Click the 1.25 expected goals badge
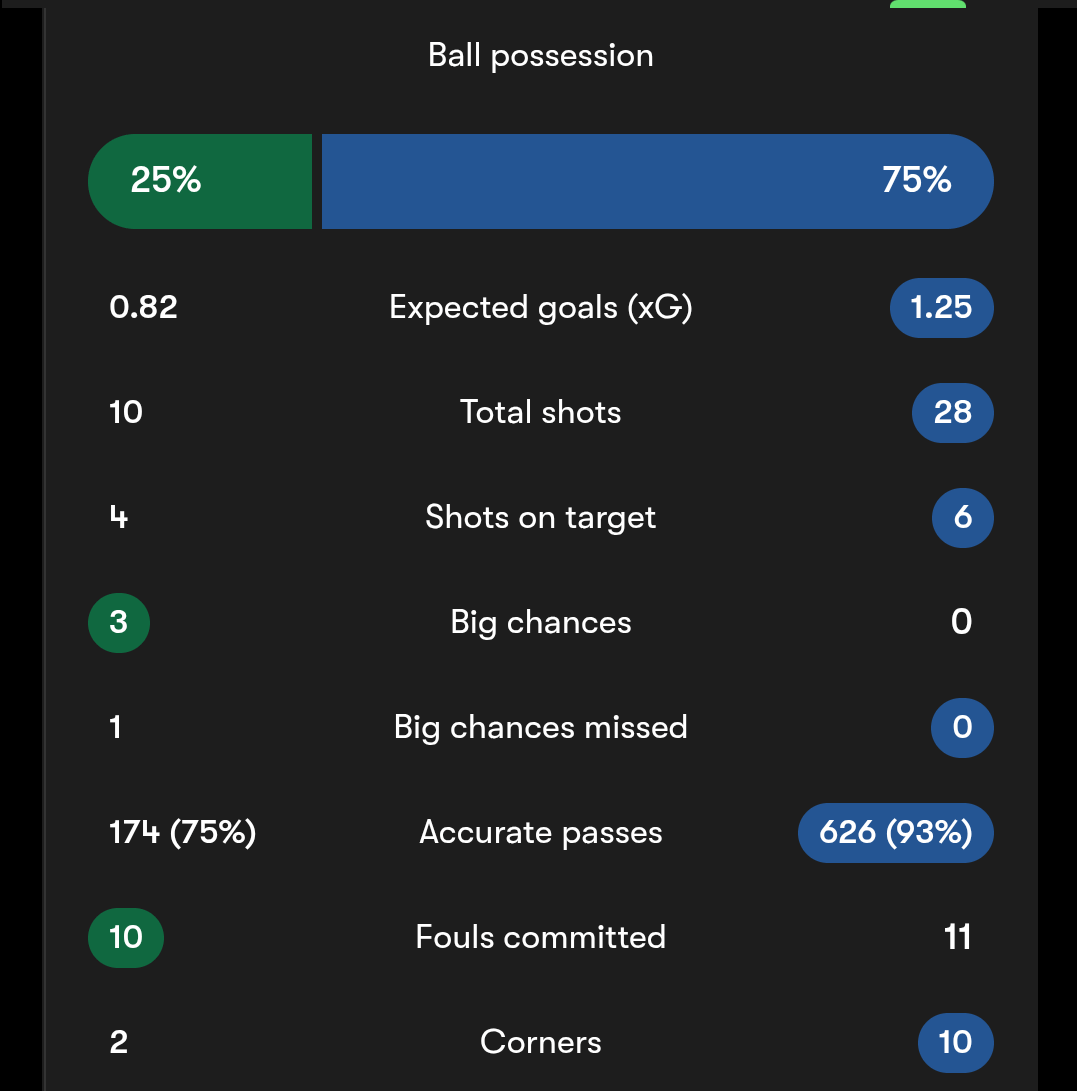1077x1091 pixels. (x=941, y=307)
